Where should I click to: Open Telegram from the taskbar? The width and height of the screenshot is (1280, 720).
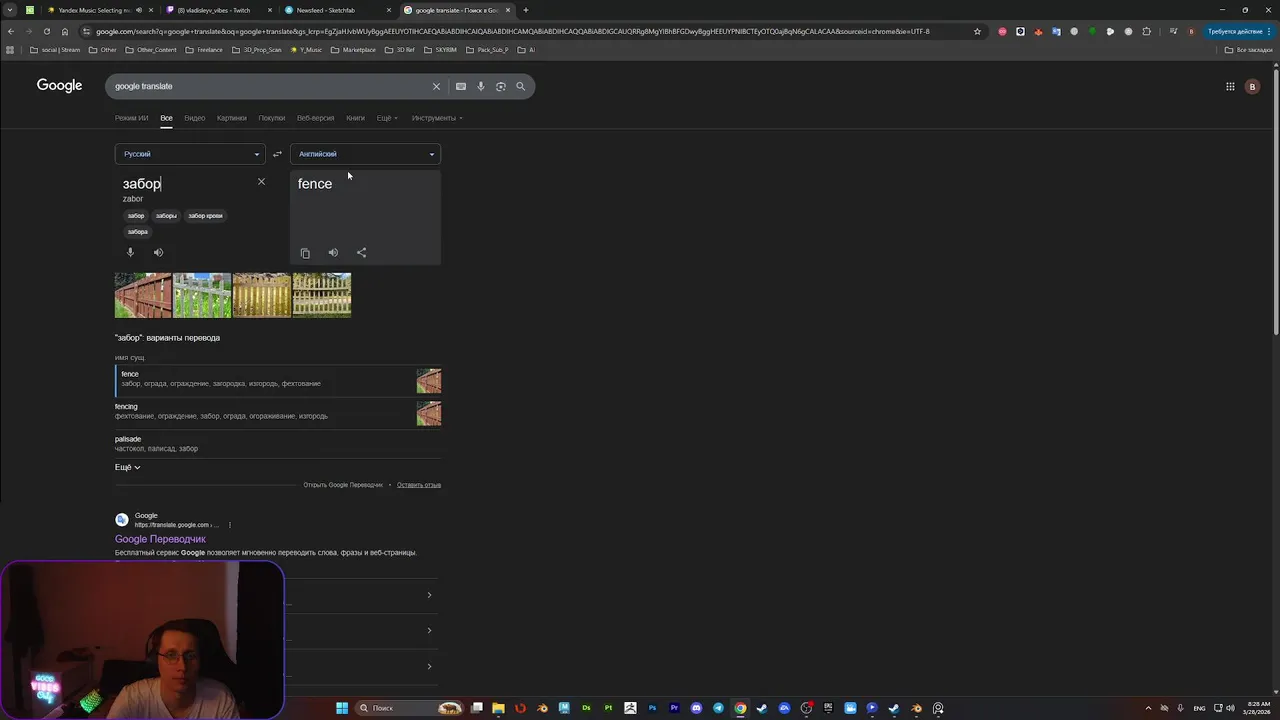(718, 708)
